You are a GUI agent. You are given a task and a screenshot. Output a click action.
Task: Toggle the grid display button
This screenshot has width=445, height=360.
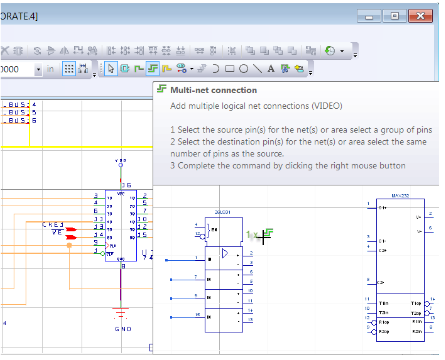[69, 69]
